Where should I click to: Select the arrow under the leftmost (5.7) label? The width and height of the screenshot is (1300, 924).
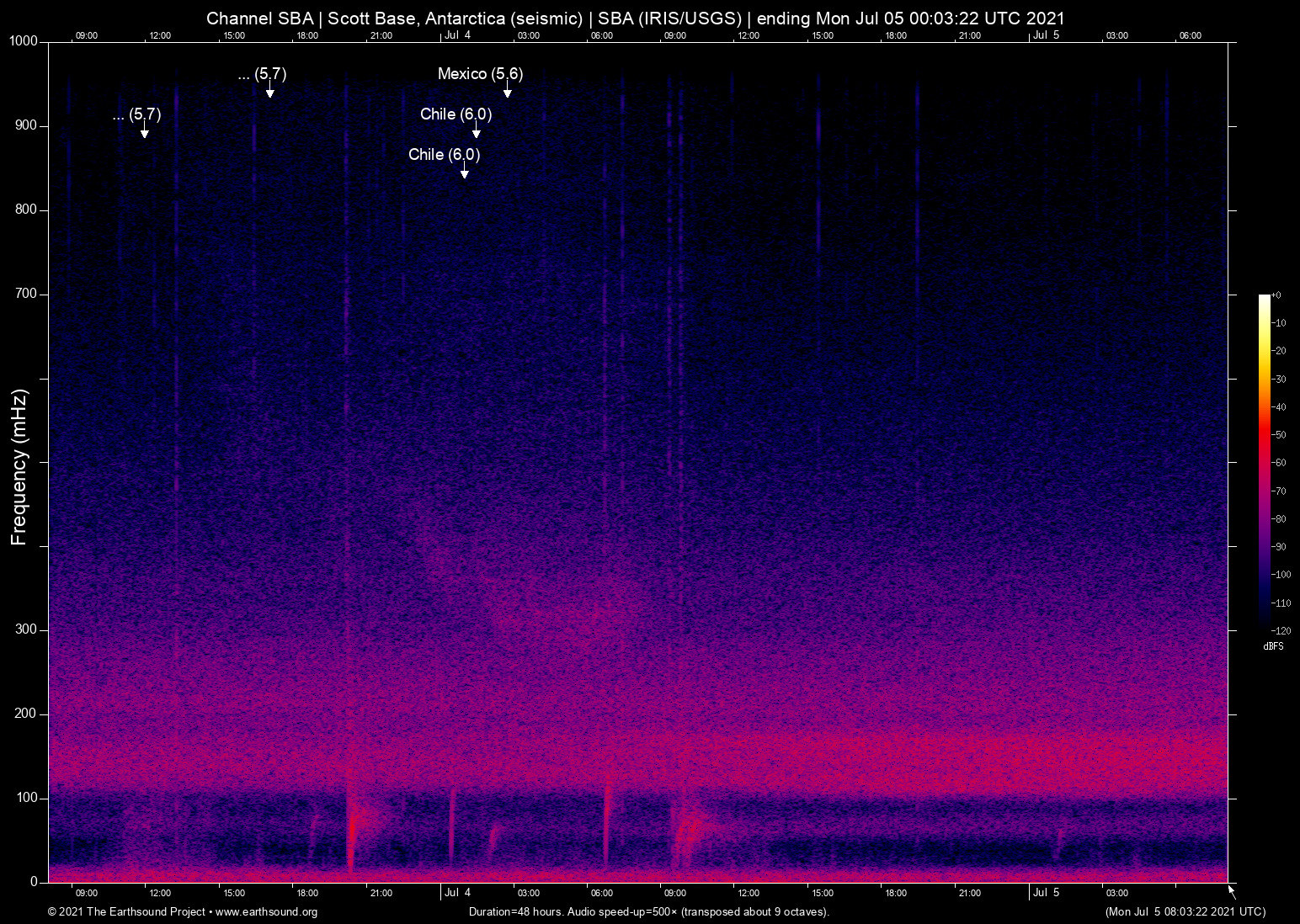point(145,133)
